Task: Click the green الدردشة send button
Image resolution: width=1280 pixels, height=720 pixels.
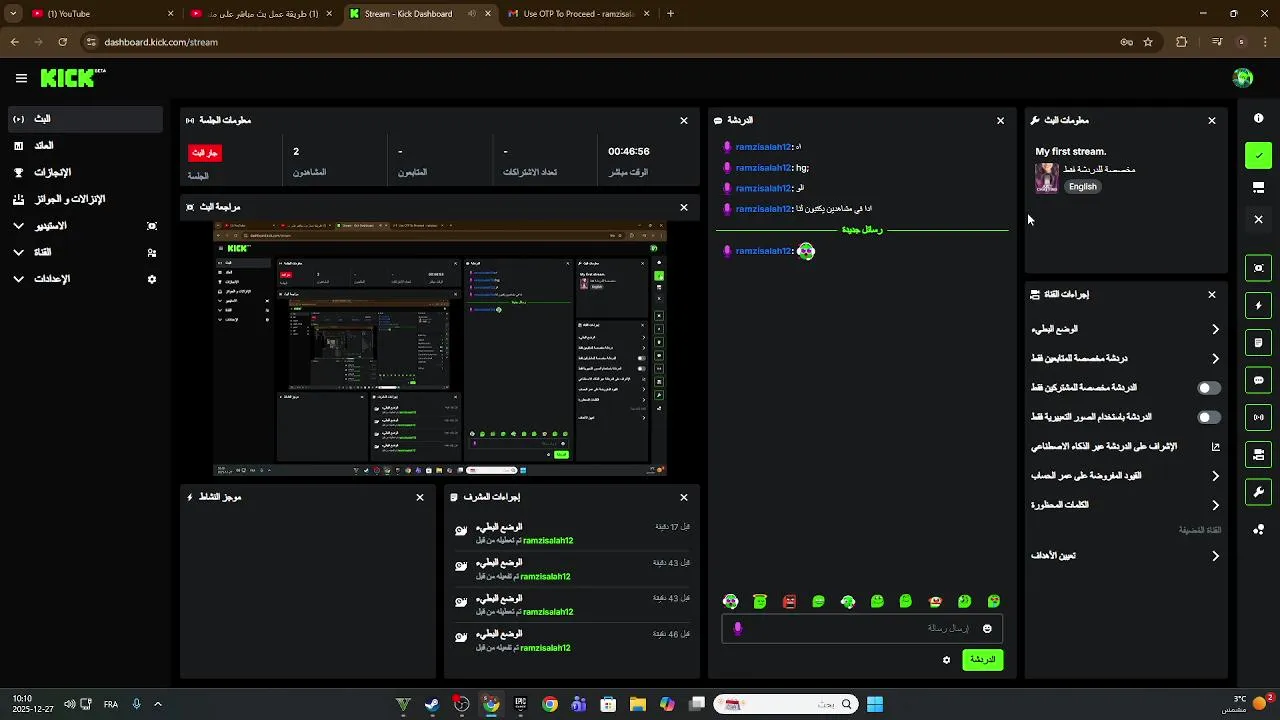Action: pos(982,660)
